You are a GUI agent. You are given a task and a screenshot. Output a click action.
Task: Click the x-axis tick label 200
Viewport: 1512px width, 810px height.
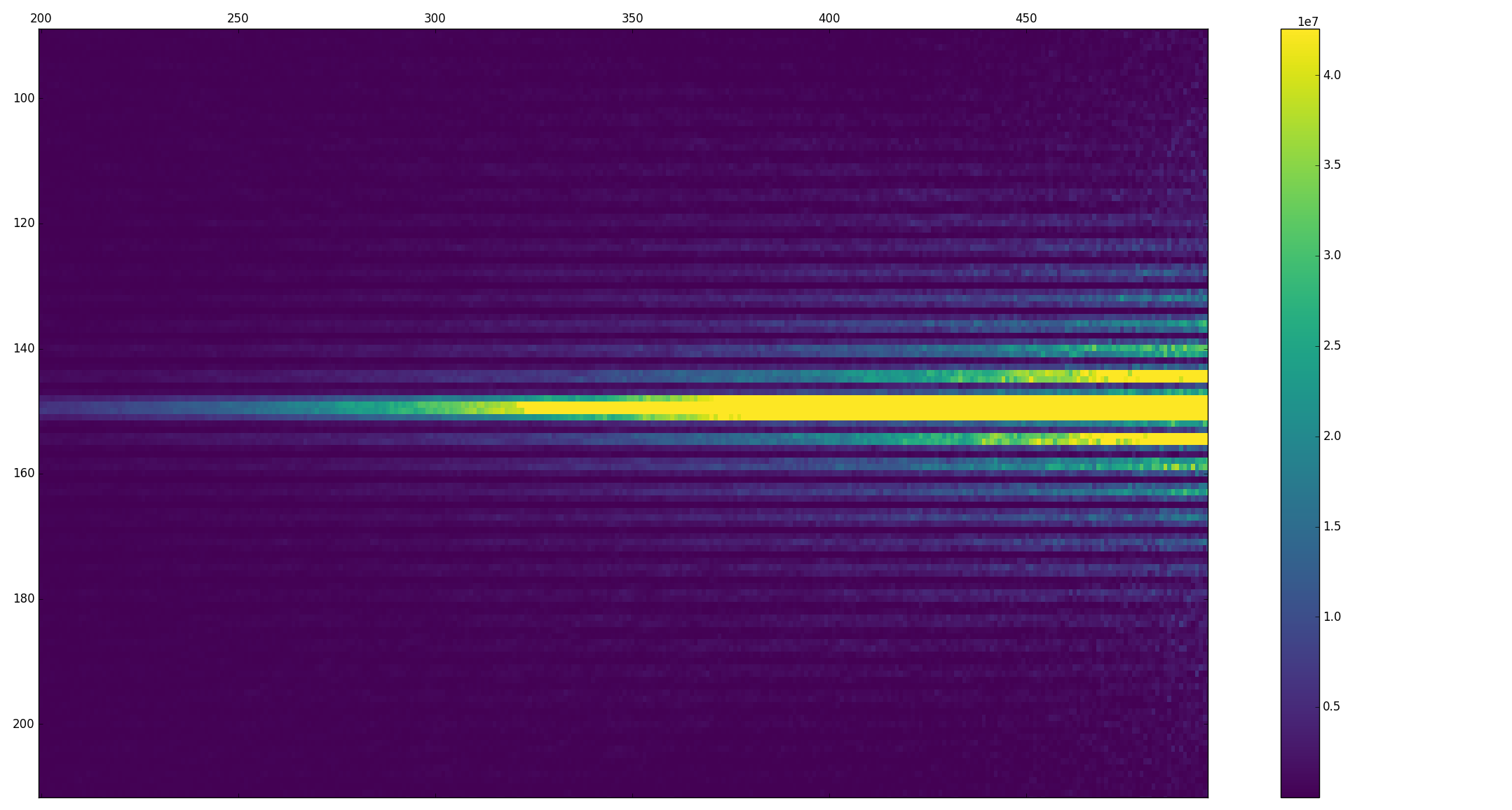(41, 18)
